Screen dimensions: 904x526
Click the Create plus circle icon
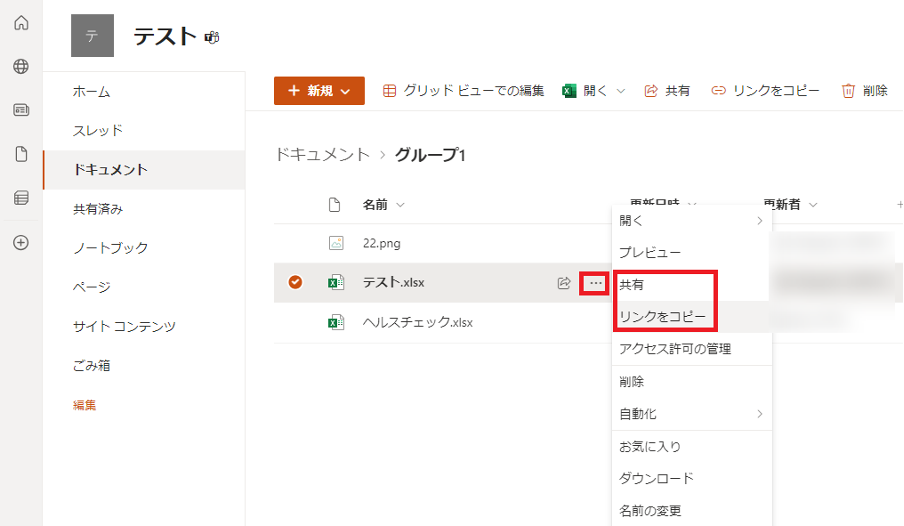point(21,242)
